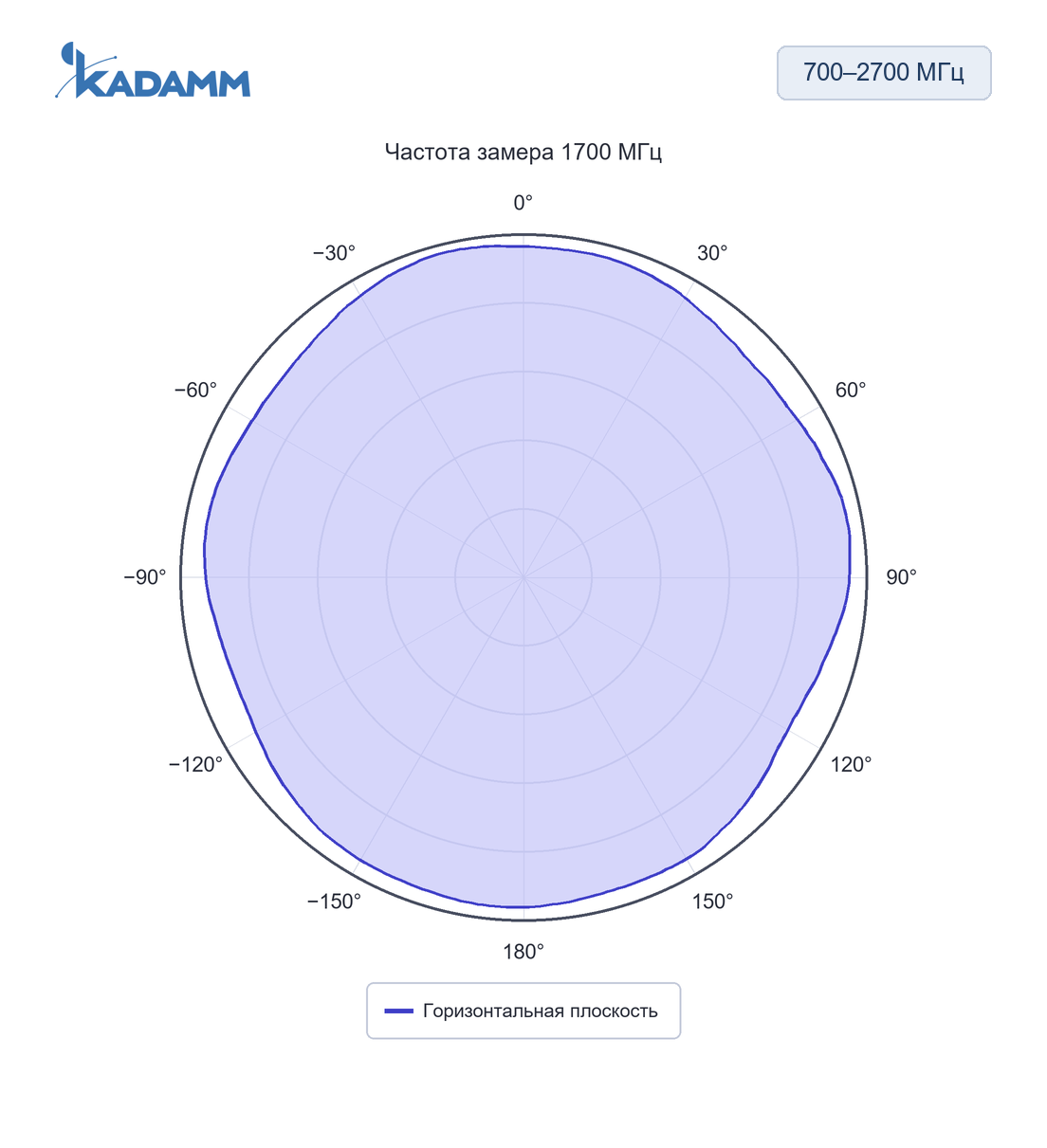
Task: Click the −30° angle label
Action: [334, 253]
